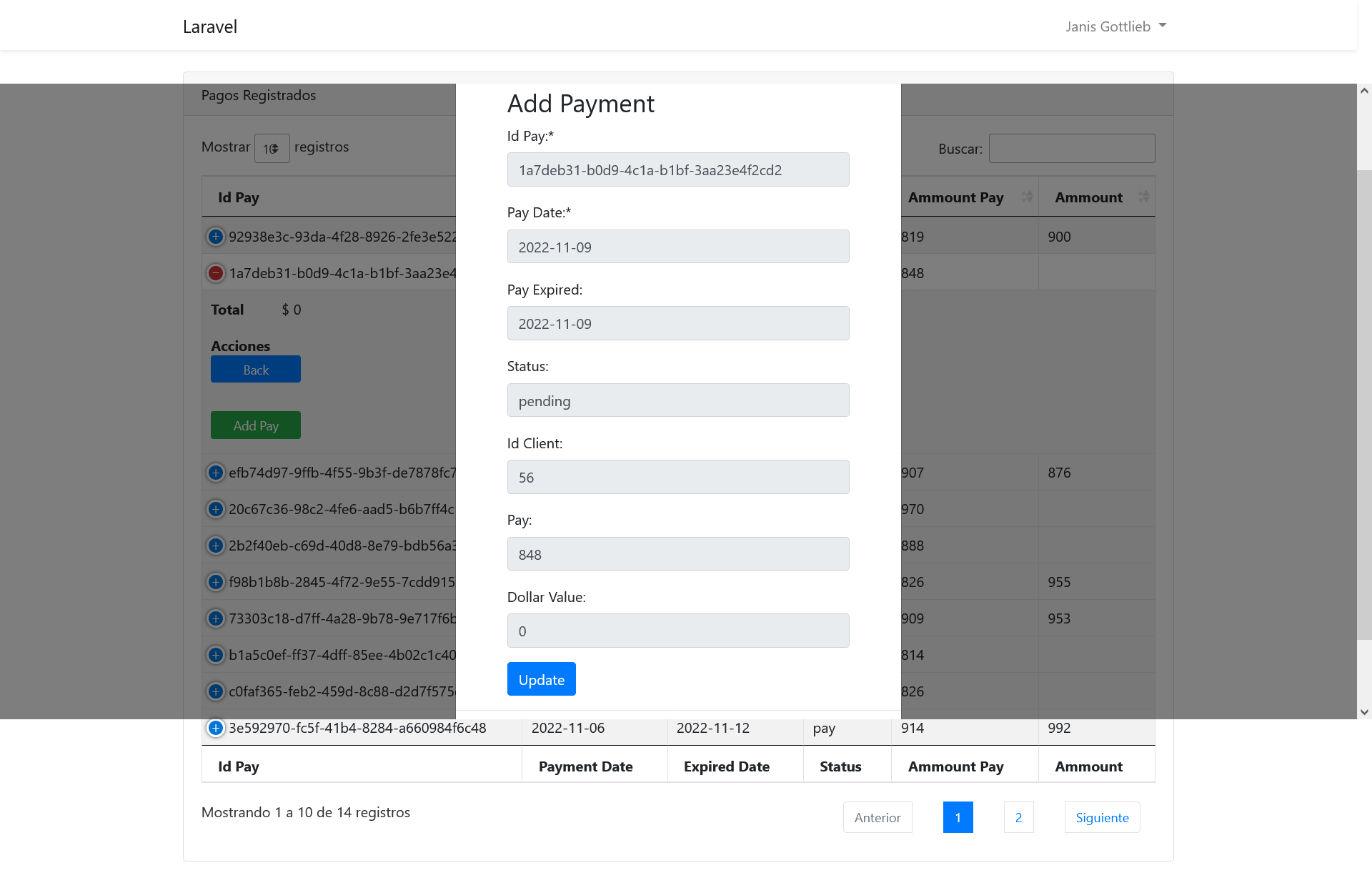Expand details for payment f98b1b8b

point(215,582)
